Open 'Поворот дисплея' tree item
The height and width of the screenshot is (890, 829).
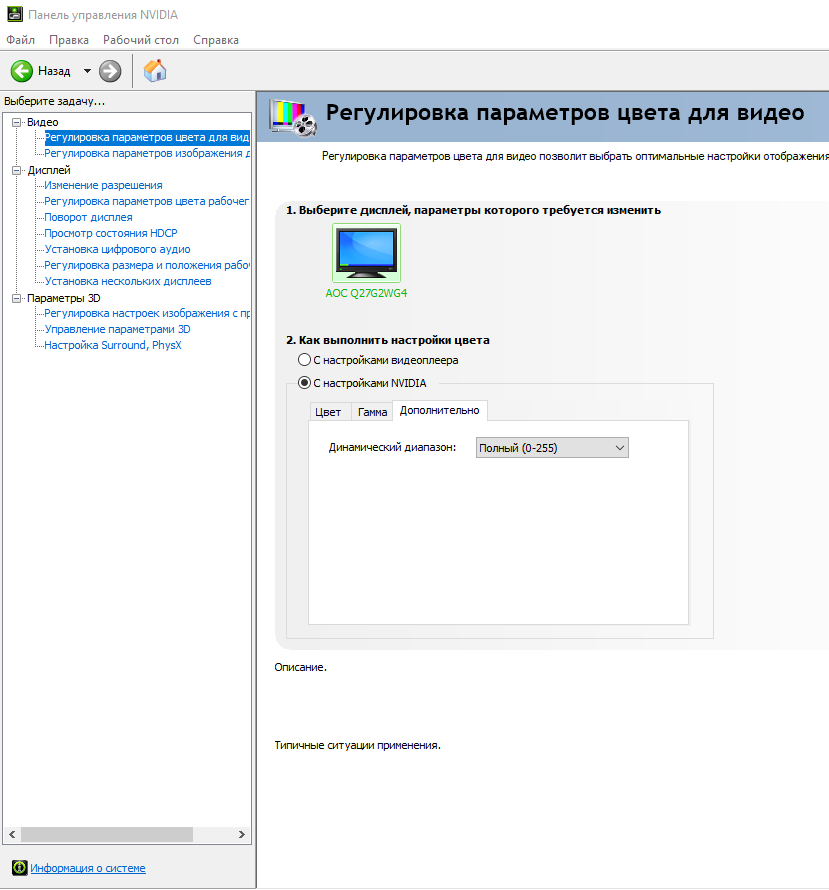coord(89,217)
